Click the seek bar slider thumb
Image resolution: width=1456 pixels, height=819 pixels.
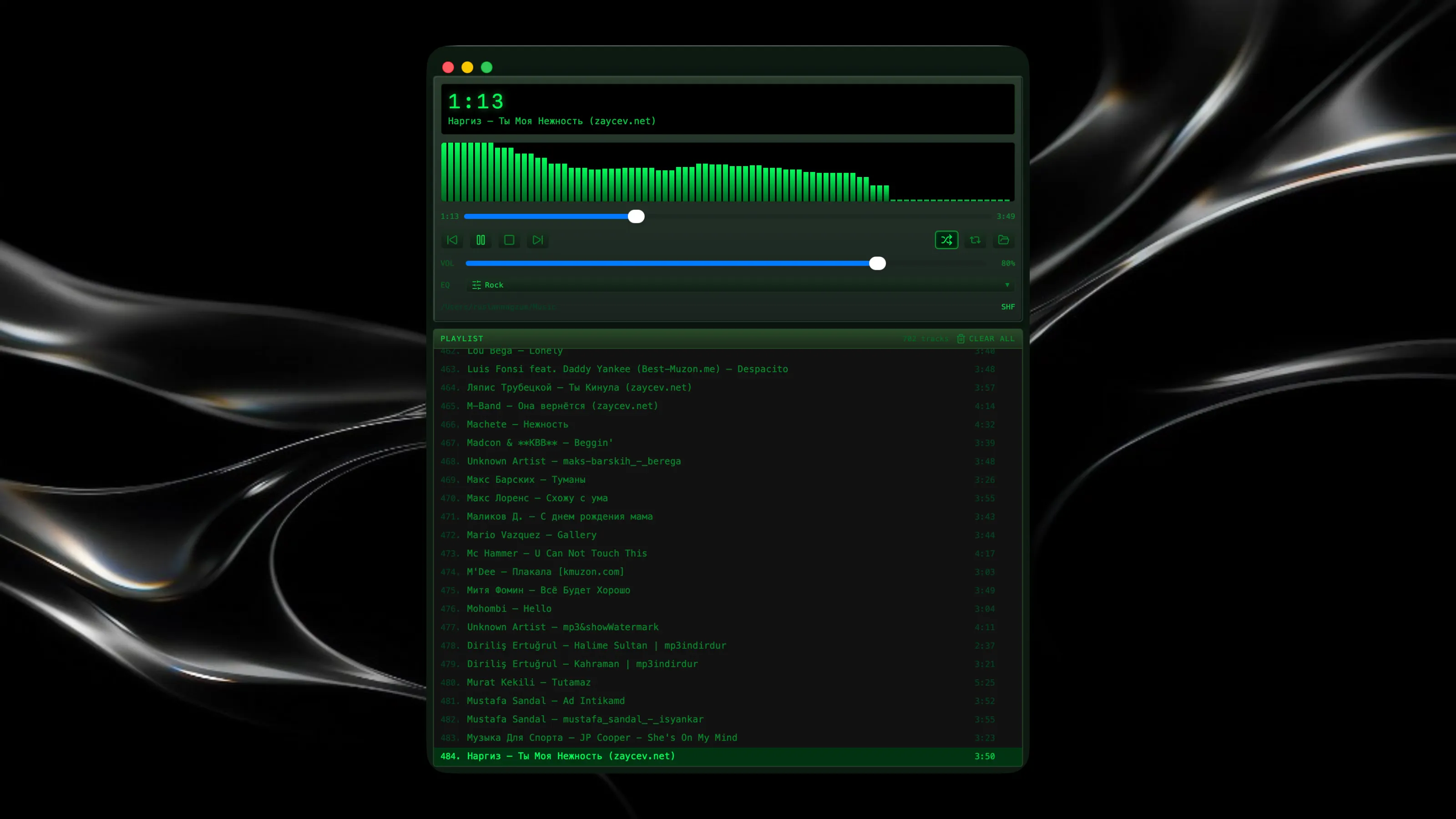(x=636, y=217)
